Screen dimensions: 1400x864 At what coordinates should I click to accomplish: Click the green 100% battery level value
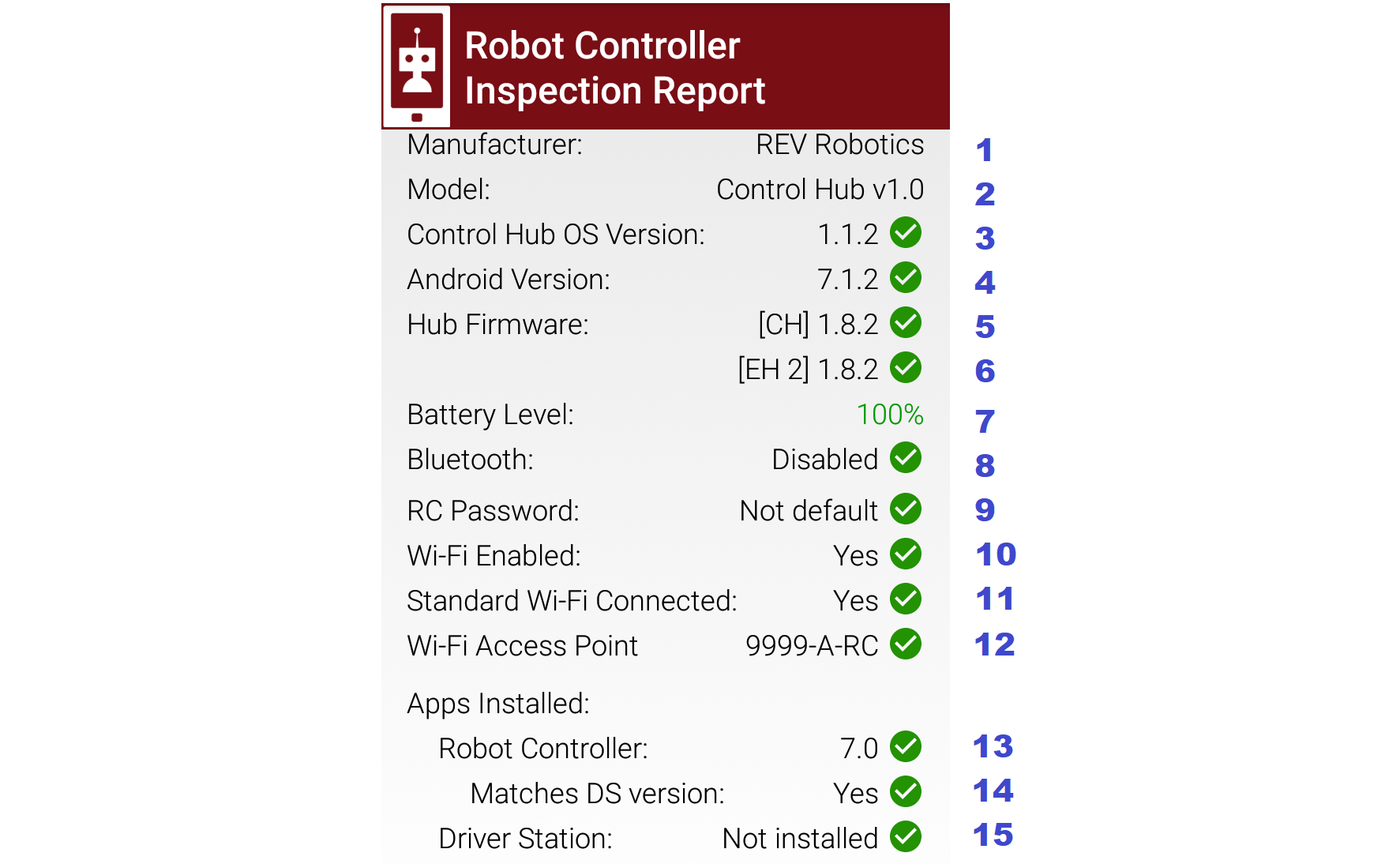[x=890, y=415]
